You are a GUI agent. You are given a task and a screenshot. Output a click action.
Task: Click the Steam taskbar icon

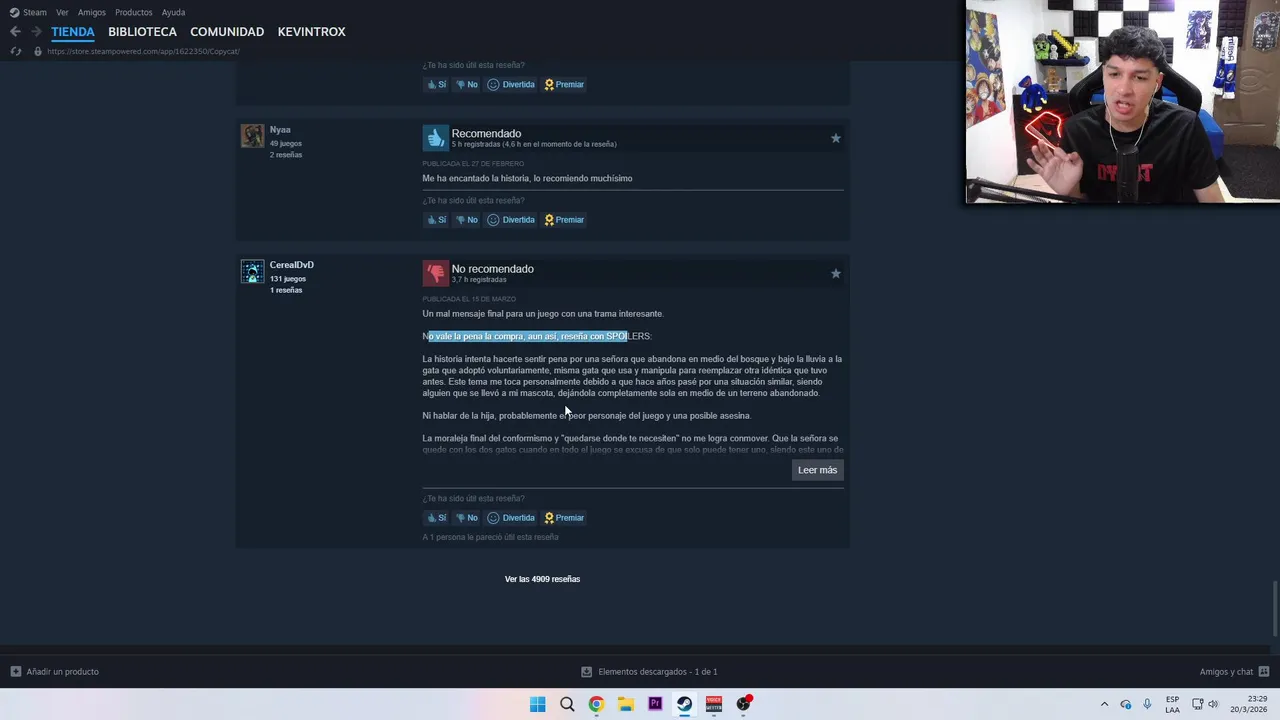(x=684, y=704)
